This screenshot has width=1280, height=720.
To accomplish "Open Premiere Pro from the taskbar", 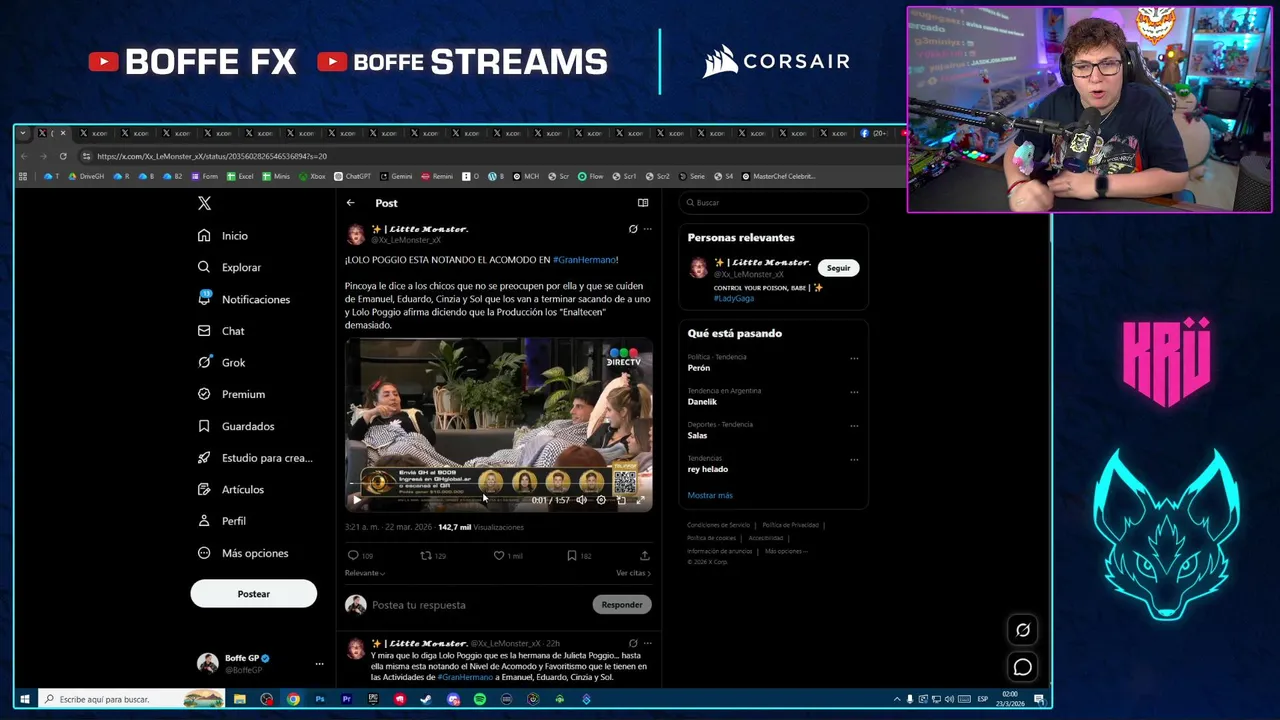I will coord(346,699).
